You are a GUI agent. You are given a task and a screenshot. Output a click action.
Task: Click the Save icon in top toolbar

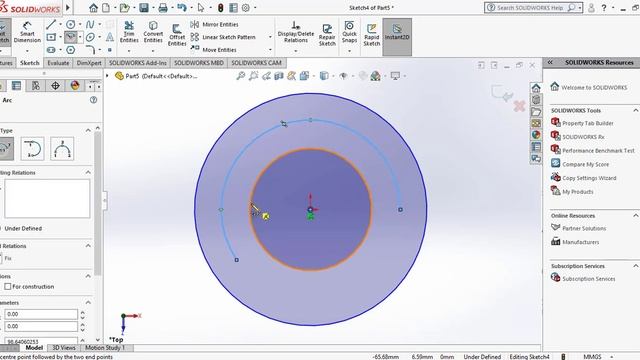pyautogui.click(x=144, y=8)
